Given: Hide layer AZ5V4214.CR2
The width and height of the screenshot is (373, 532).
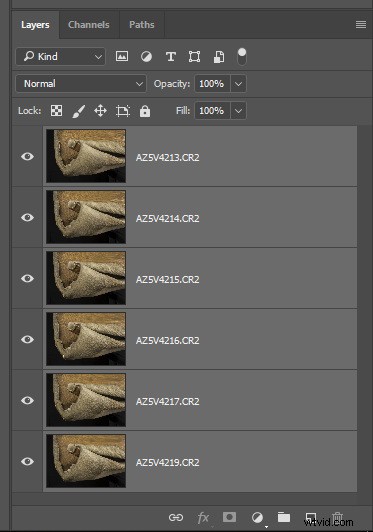Looking at the screenshot, I should (x=27, y=217).
